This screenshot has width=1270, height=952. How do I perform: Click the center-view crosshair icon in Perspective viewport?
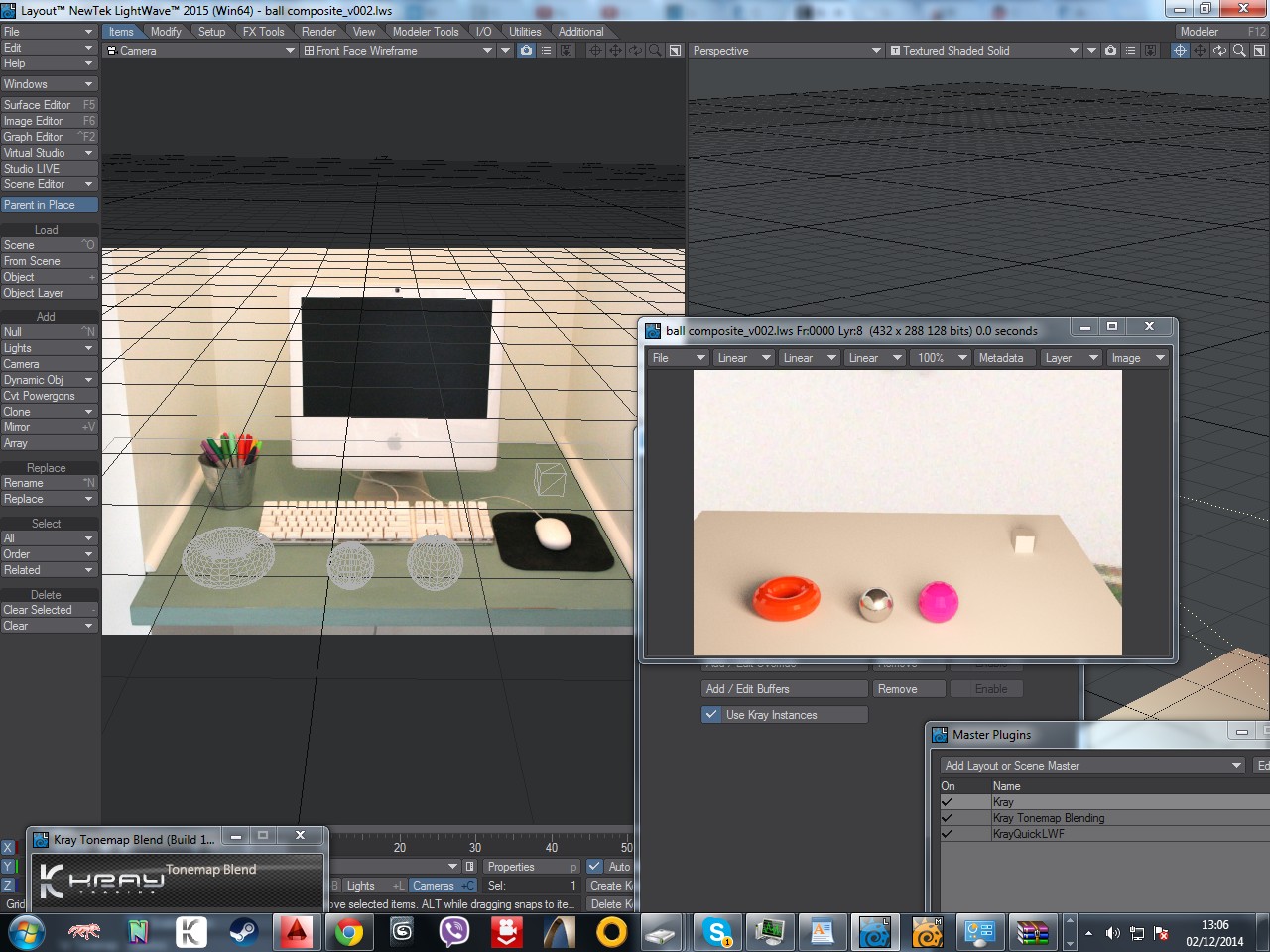[1180, 51]
